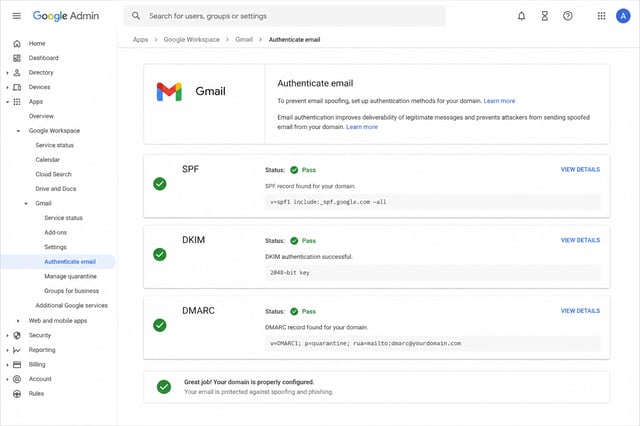Go to Google Workspace breadcrumb

(x=191, y=40)
